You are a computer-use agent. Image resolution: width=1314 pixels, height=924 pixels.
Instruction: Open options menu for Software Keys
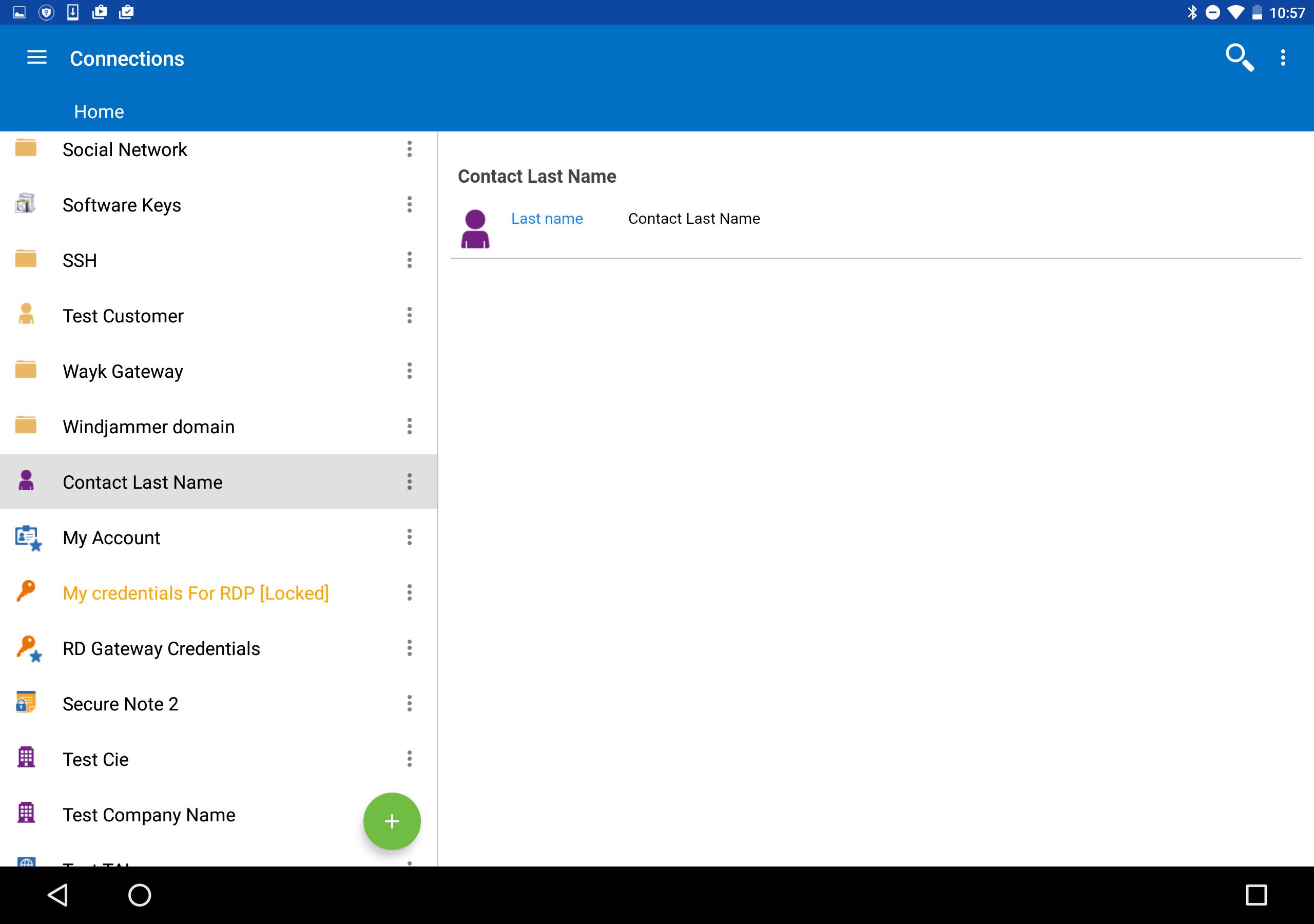click(x=409, y=204)
